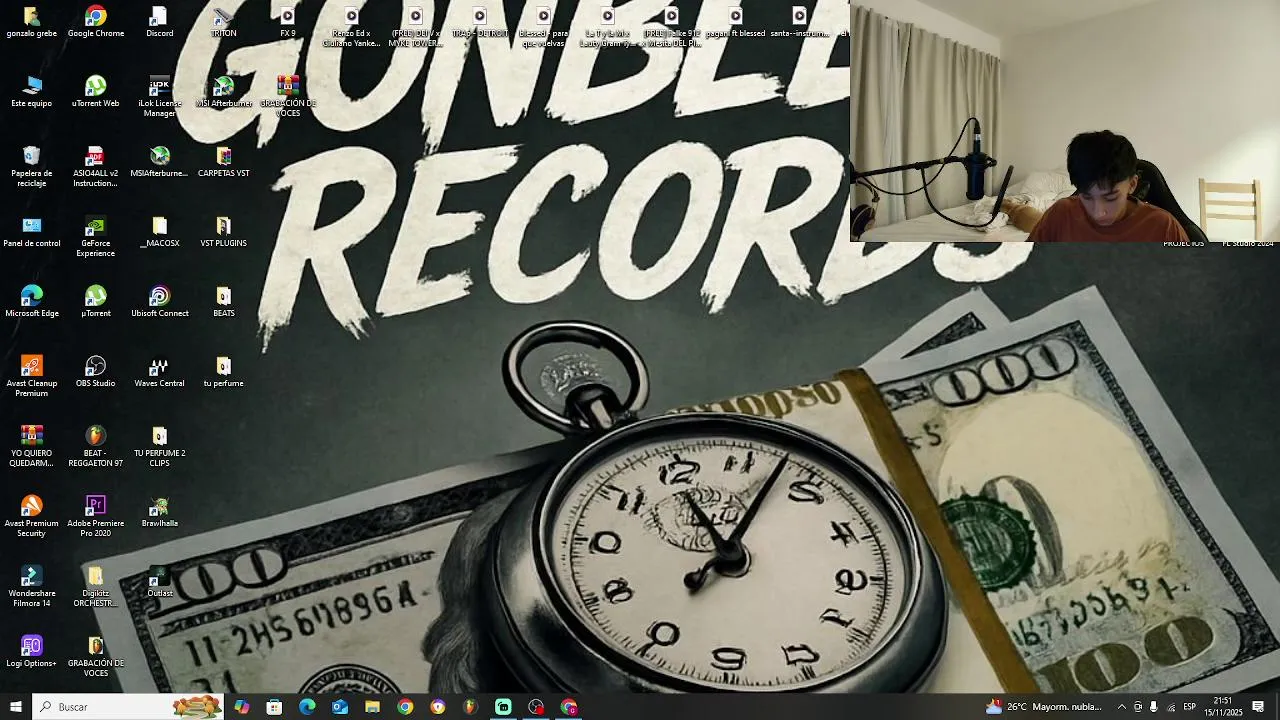Select the µTorrent desktop shortcut
Screen dimensions: 1280x720
(96, 302)
